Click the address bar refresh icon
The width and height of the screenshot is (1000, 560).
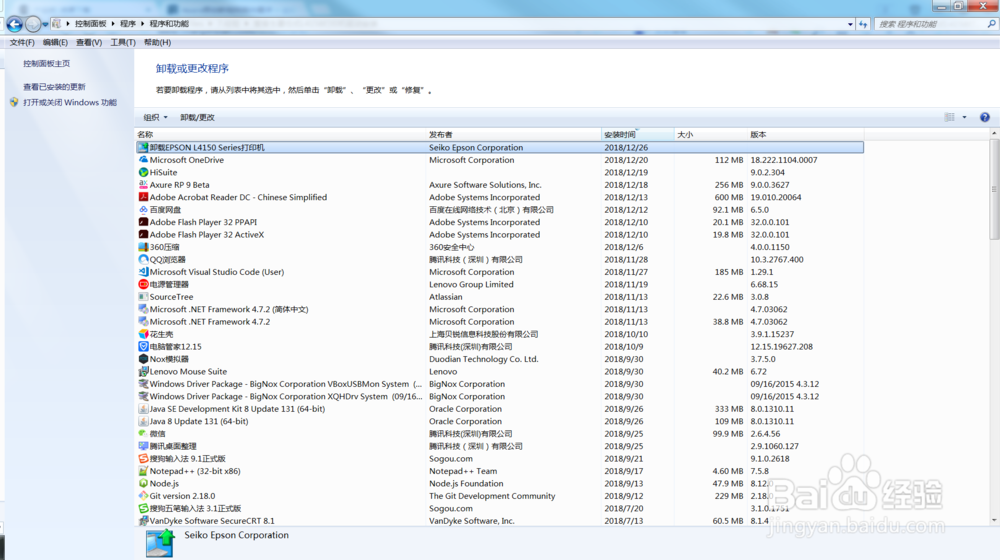pyautogui.click(x=863, y=24)
